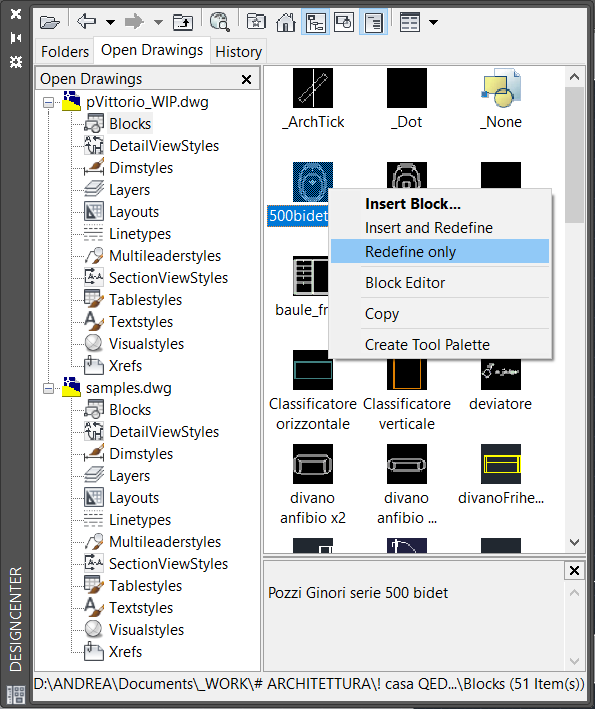Click the DesignCenter properties icon at bottom-left
The width and height of the screenshot is (595, 709).
click(16, 695)
